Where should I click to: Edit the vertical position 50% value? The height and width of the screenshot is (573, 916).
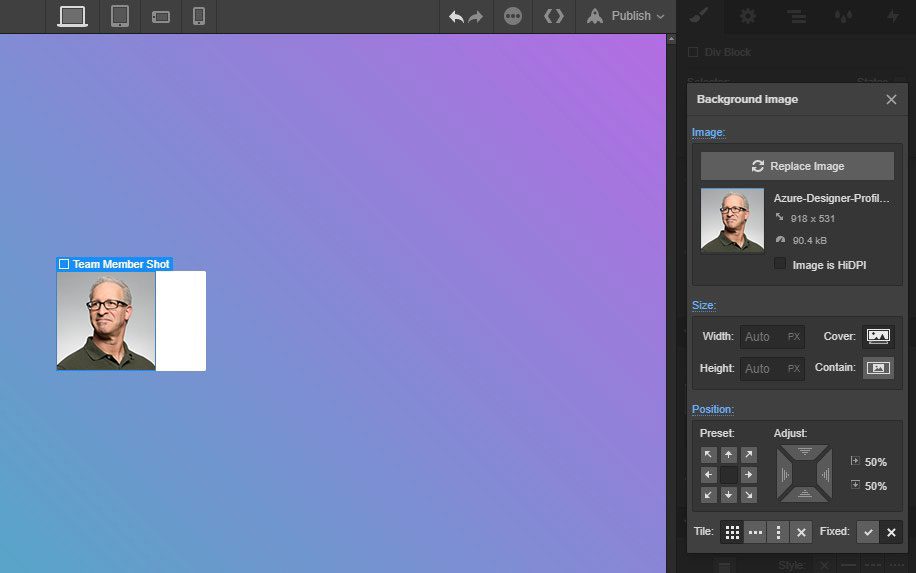click(875, 486)
